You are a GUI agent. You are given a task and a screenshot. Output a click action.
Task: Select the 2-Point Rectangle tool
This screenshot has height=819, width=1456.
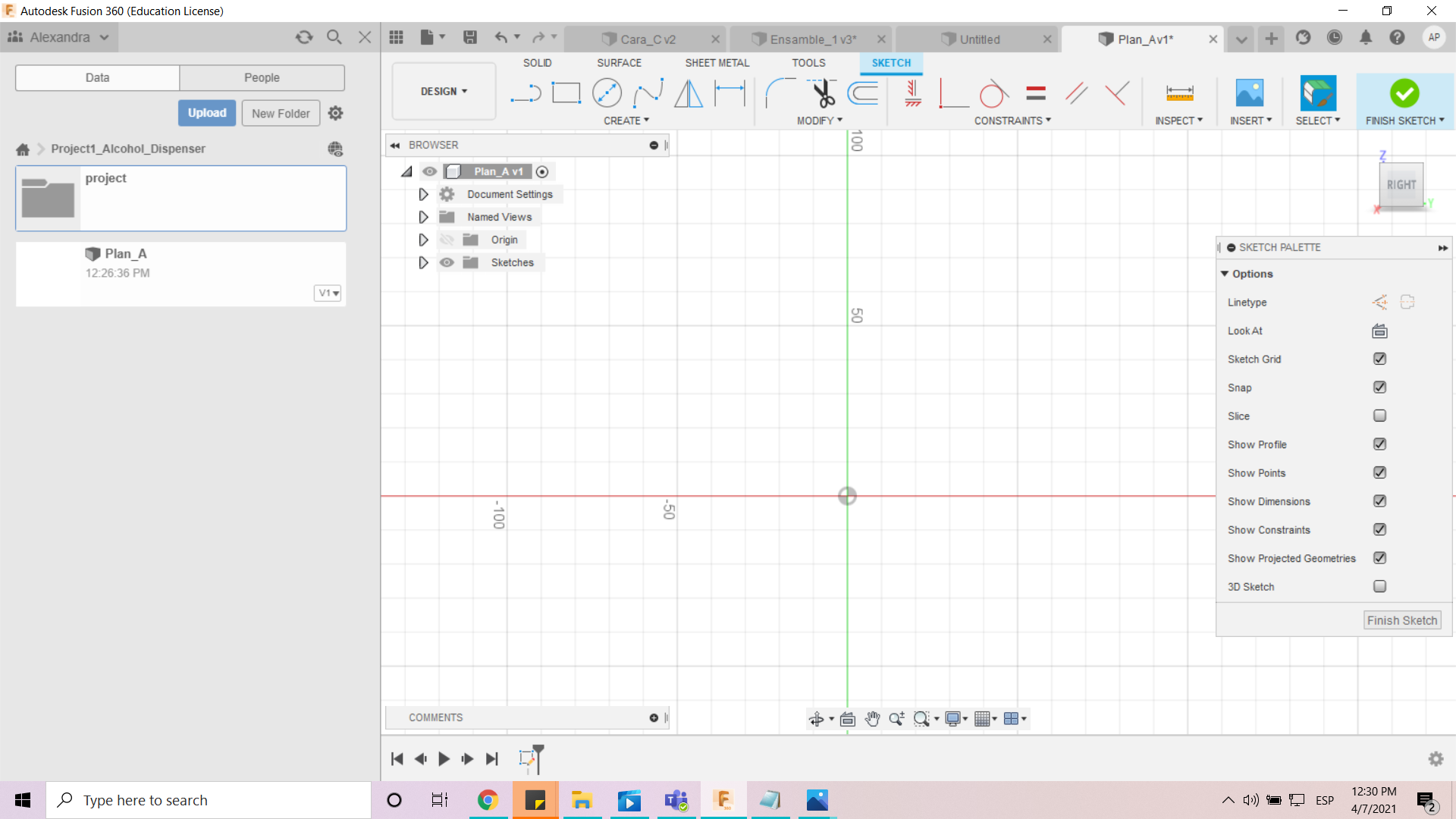566,93
